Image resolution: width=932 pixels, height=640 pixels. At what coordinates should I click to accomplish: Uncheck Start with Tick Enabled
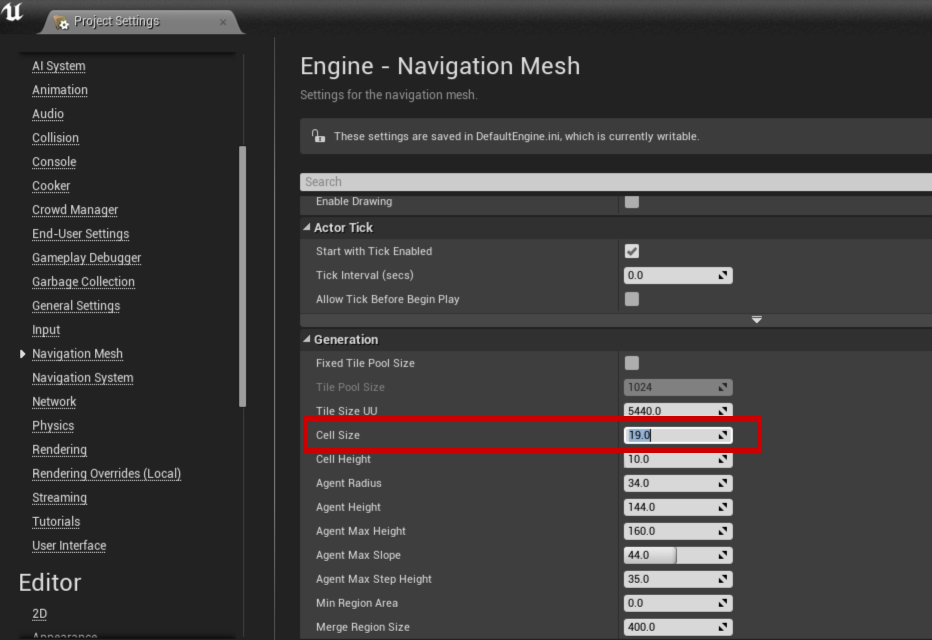[632, 251]
